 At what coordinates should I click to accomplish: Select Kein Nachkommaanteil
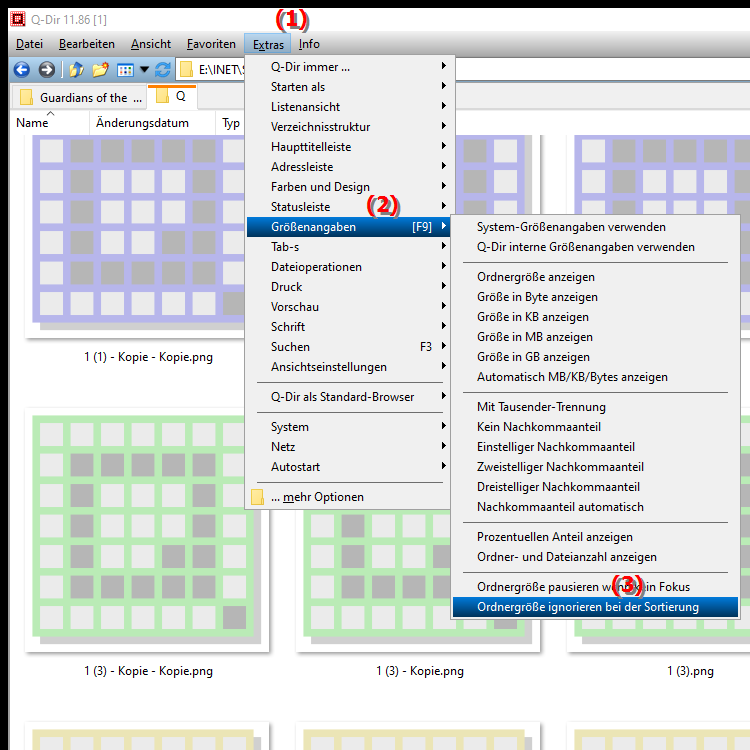click(x=596, y=427)
